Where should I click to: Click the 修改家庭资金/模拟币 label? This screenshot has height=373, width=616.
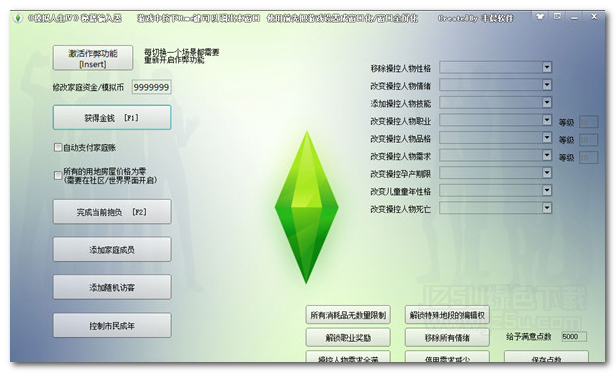point(88,87)
